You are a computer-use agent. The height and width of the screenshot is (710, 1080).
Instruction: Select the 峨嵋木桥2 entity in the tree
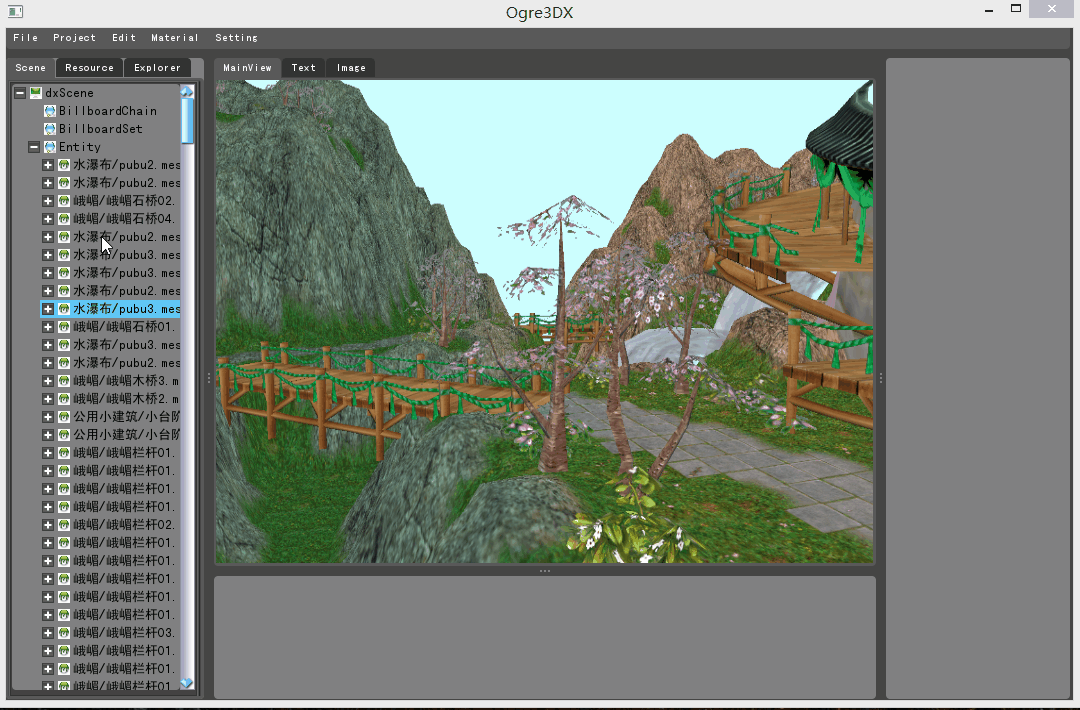click(125, 399)
